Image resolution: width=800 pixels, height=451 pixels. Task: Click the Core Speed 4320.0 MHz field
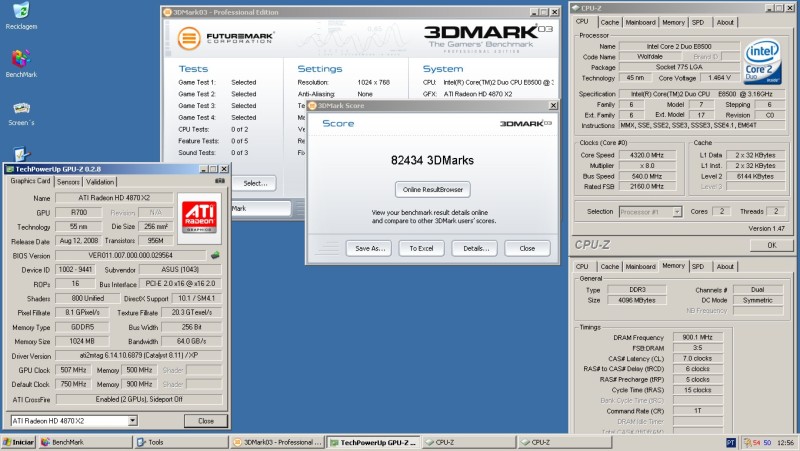646,155
